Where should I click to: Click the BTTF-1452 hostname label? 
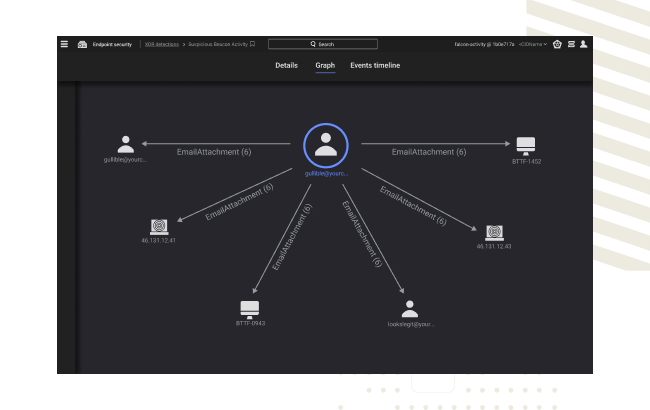526,162
